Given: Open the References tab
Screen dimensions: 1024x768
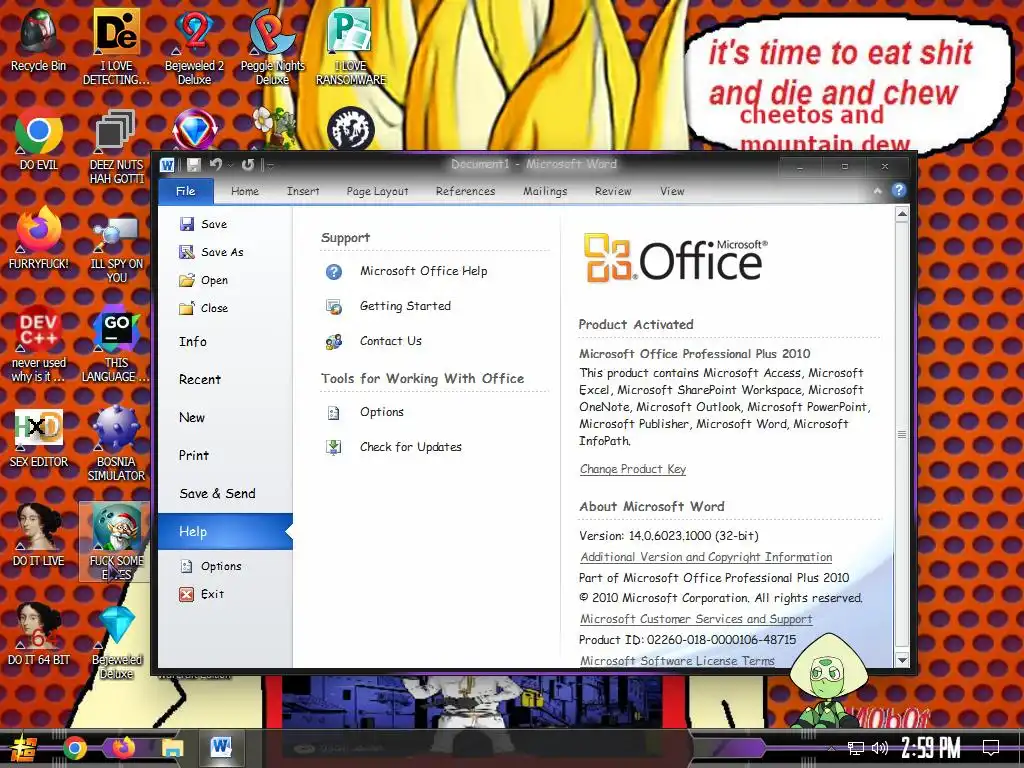Looking at the screenshot, I should [x=466, y=191].
